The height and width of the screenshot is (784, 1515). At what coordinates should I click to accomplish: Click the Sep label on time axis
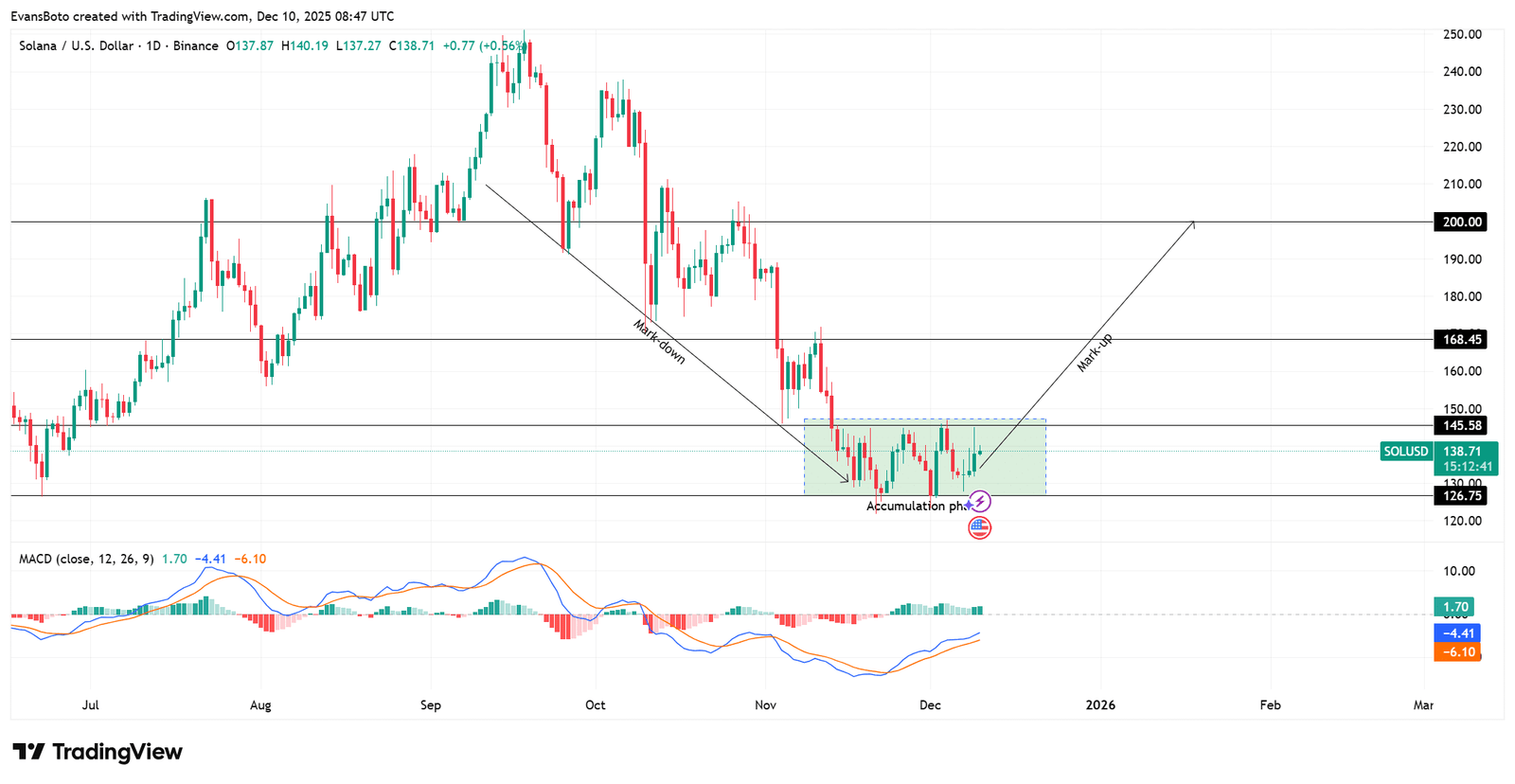pyautogui.click(x=431, y=705)
